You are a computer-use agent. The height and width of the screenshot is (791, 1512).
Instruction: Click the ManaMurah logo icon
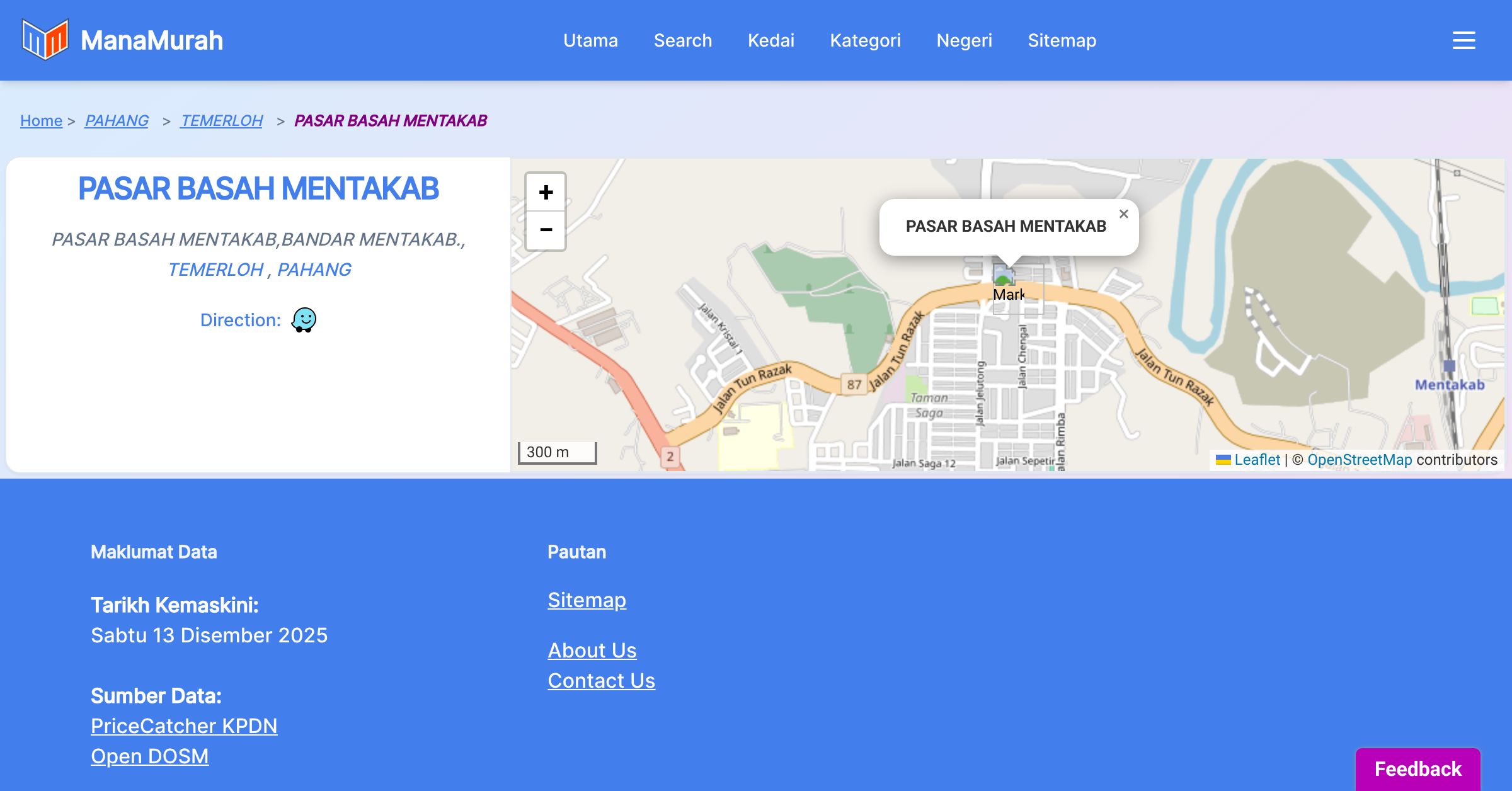coord(45,40)
